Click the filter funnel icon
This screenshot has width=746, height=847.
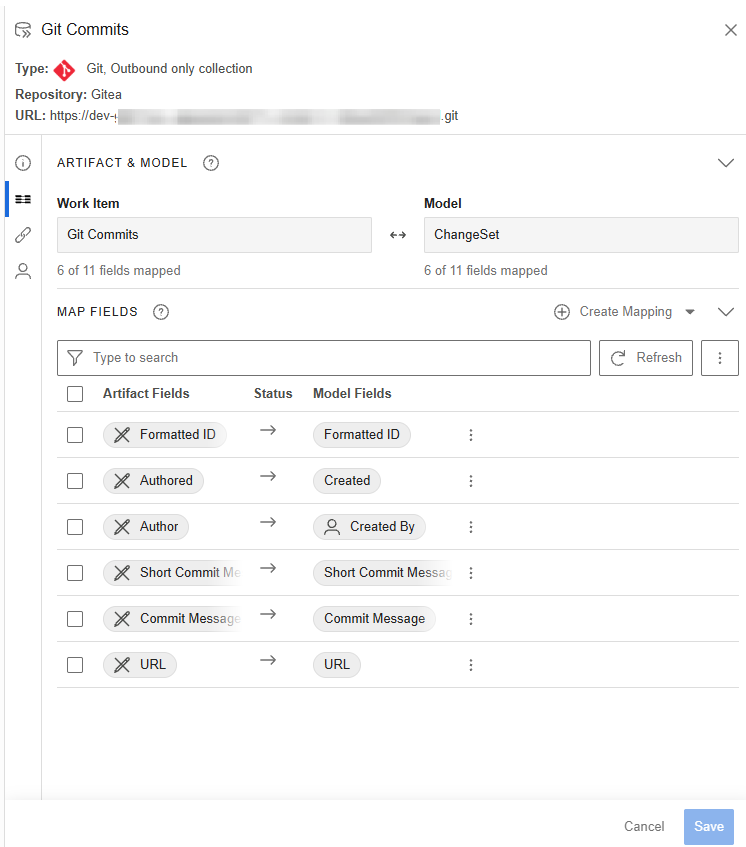coord(75,358)
